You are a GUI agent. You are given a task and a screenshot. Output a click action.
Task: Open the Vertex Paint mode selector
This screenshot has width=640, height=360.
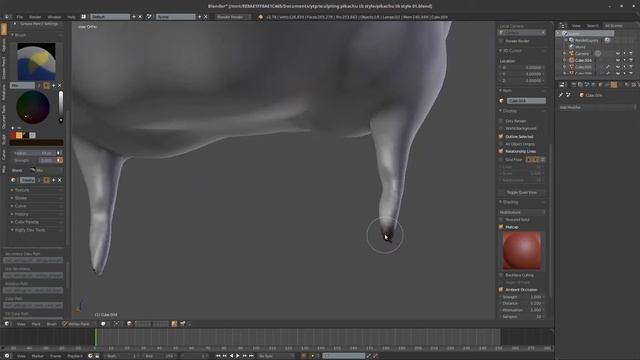coord(79,324)
